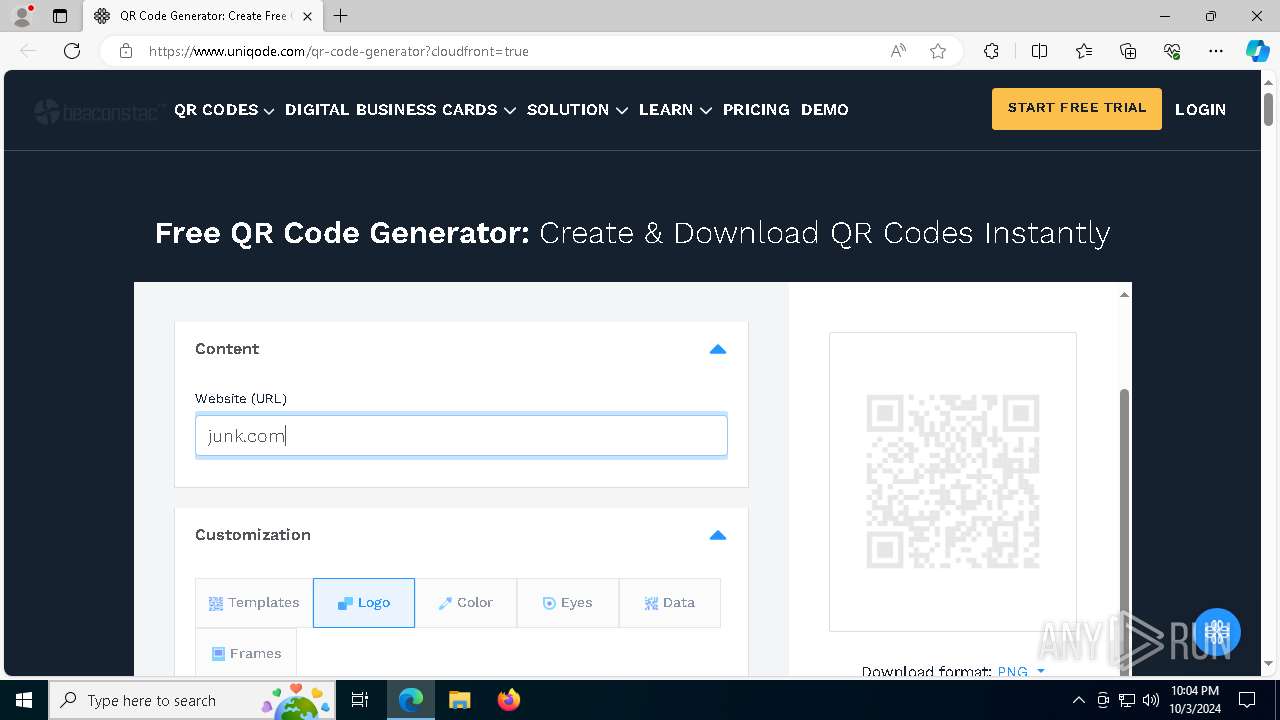The width and height of the screenshot is (1280, 720).
Task: Switch to the Data tab
Action: (670, 603)
